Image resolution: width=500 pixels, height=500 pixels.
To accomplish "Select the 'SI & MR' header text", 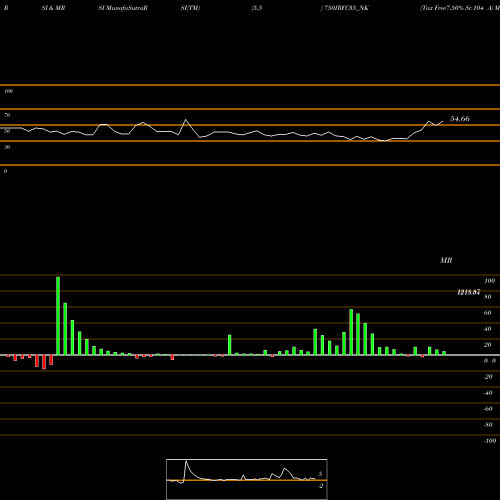I will (53, 8).
